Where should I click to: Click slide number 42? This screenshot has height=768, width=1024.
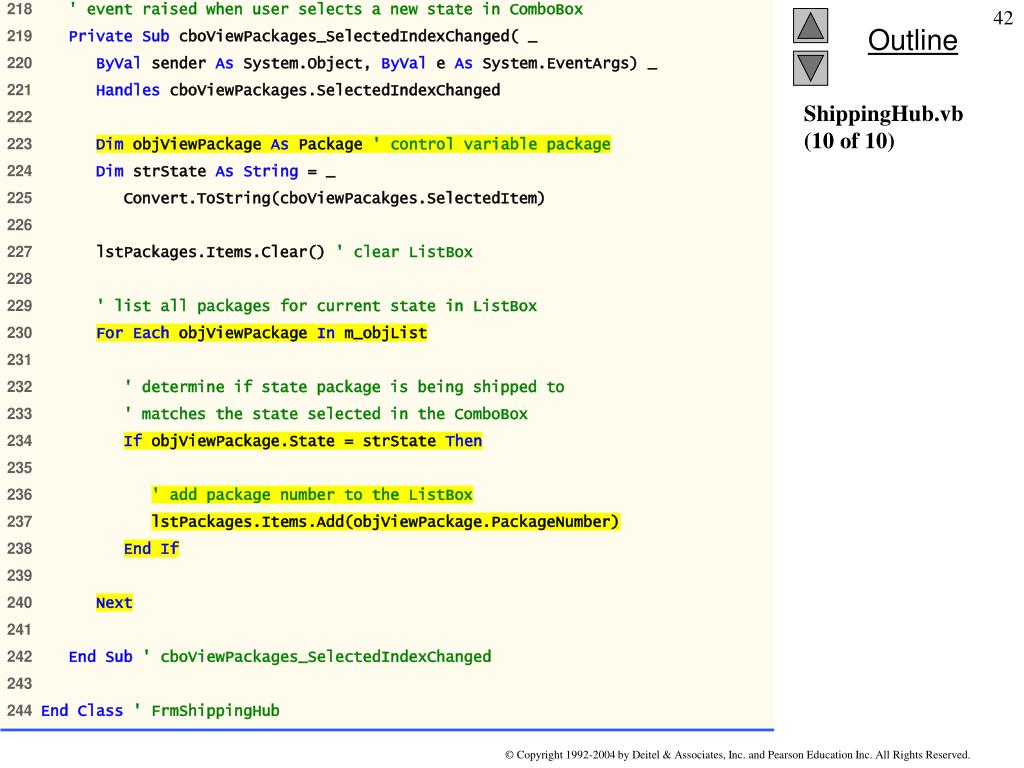click(1002, 18)
